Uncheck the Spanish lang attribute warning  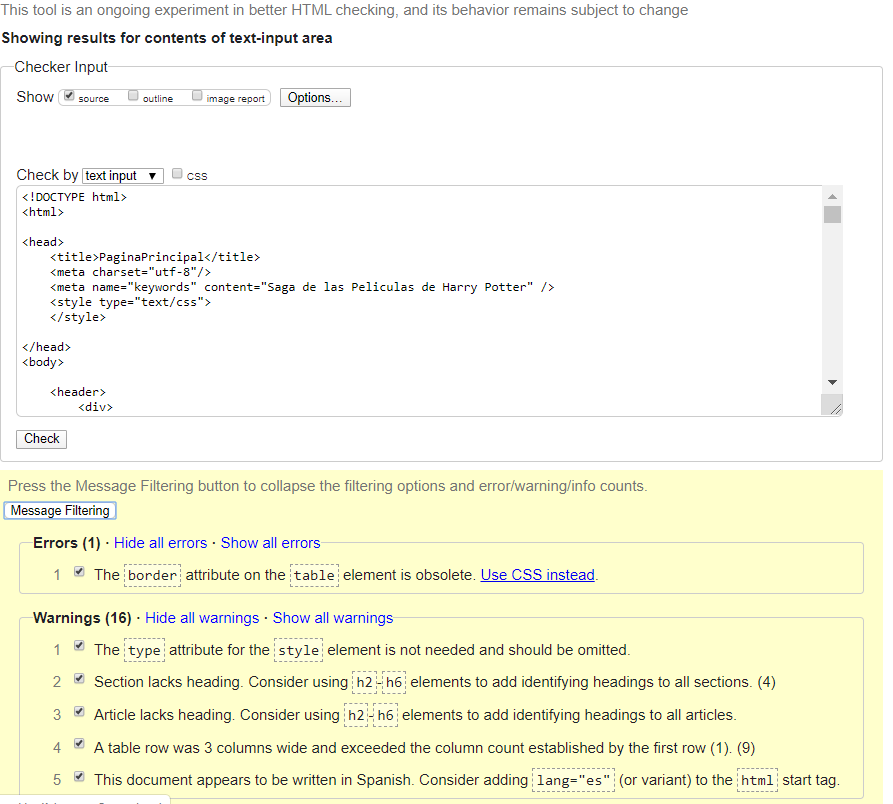pos(78,777)
